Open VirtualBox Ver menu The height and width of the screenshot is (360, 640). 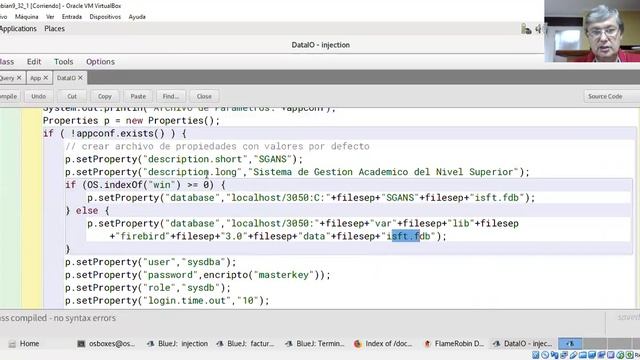[x=50, y=17]
